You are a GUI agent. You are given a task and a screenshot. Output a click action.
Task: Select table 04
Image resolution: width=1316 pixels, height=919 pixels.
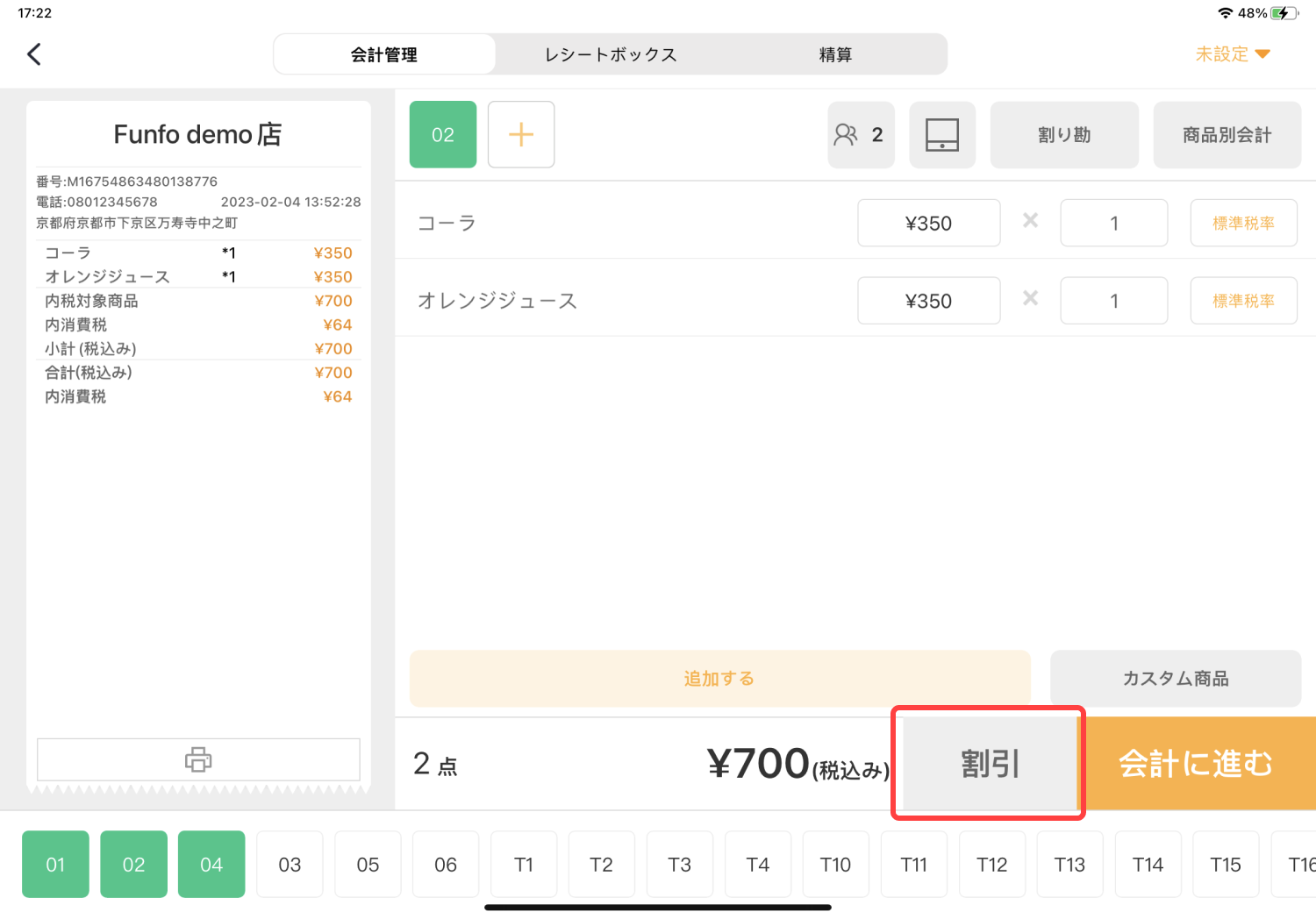coord(211,865)
